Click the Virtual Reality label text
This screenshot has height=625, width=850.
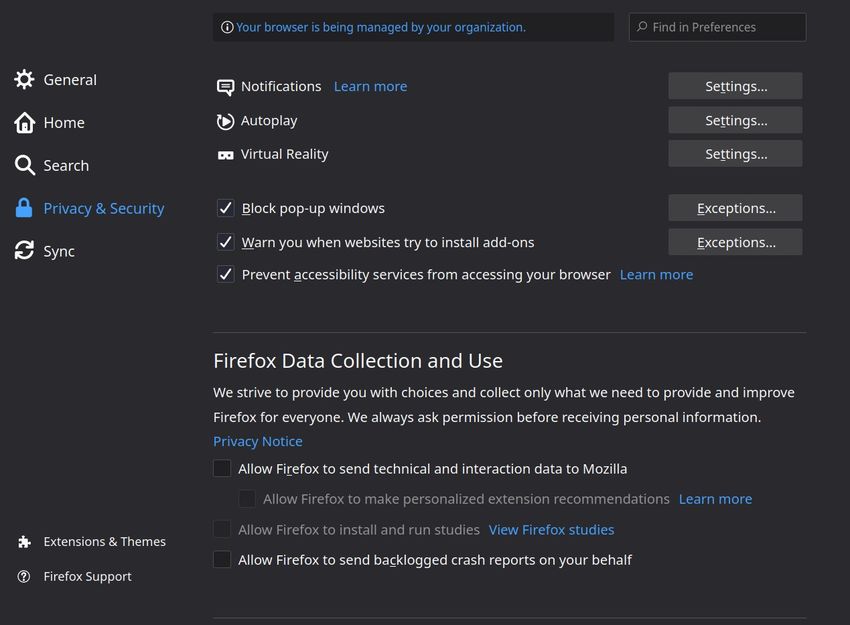click(285, 154)
